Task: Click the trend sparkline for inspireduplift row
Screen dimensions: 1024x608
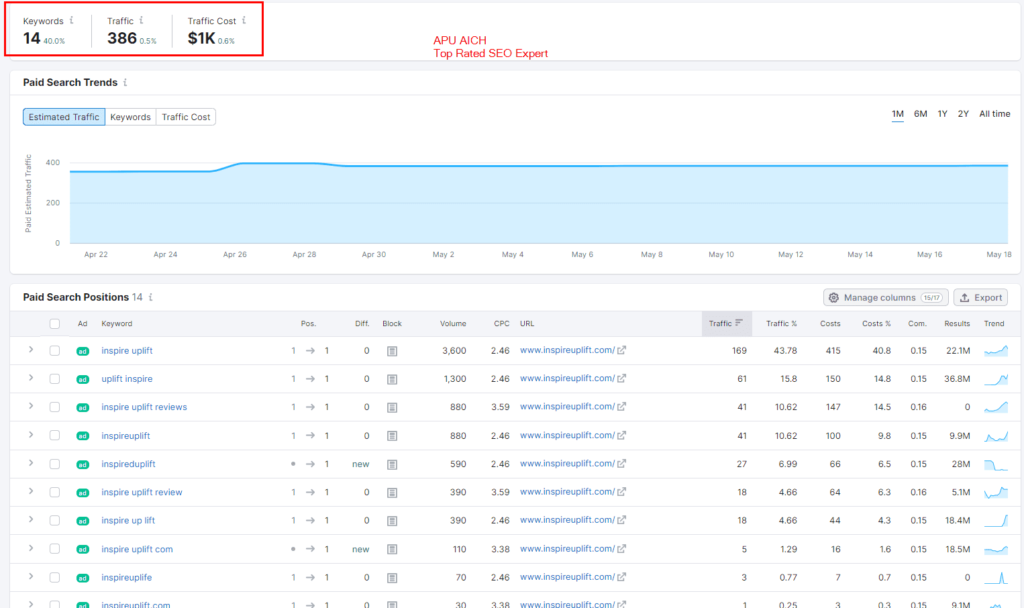Action: (x=995, y=464)
